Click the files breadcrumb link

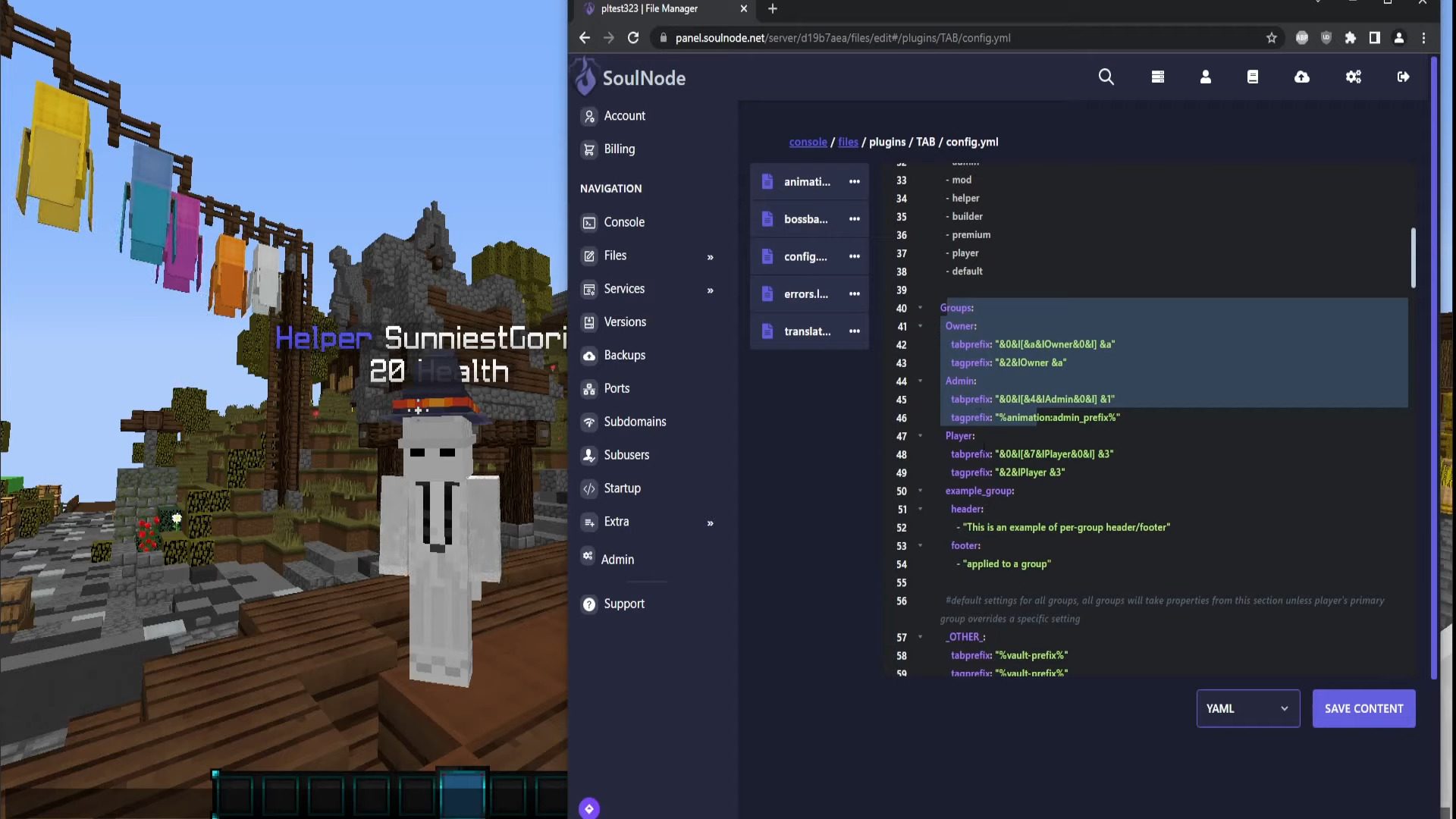848,141
